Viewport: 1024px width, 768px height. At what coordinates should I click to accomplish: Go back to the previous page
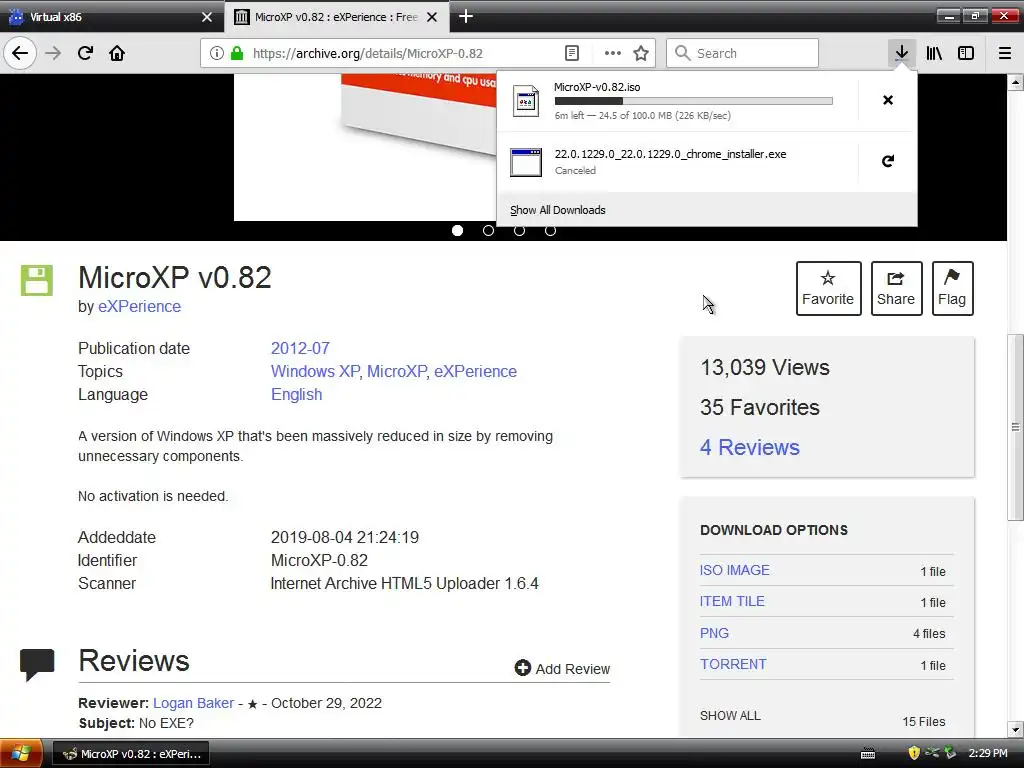coord(20,53)
